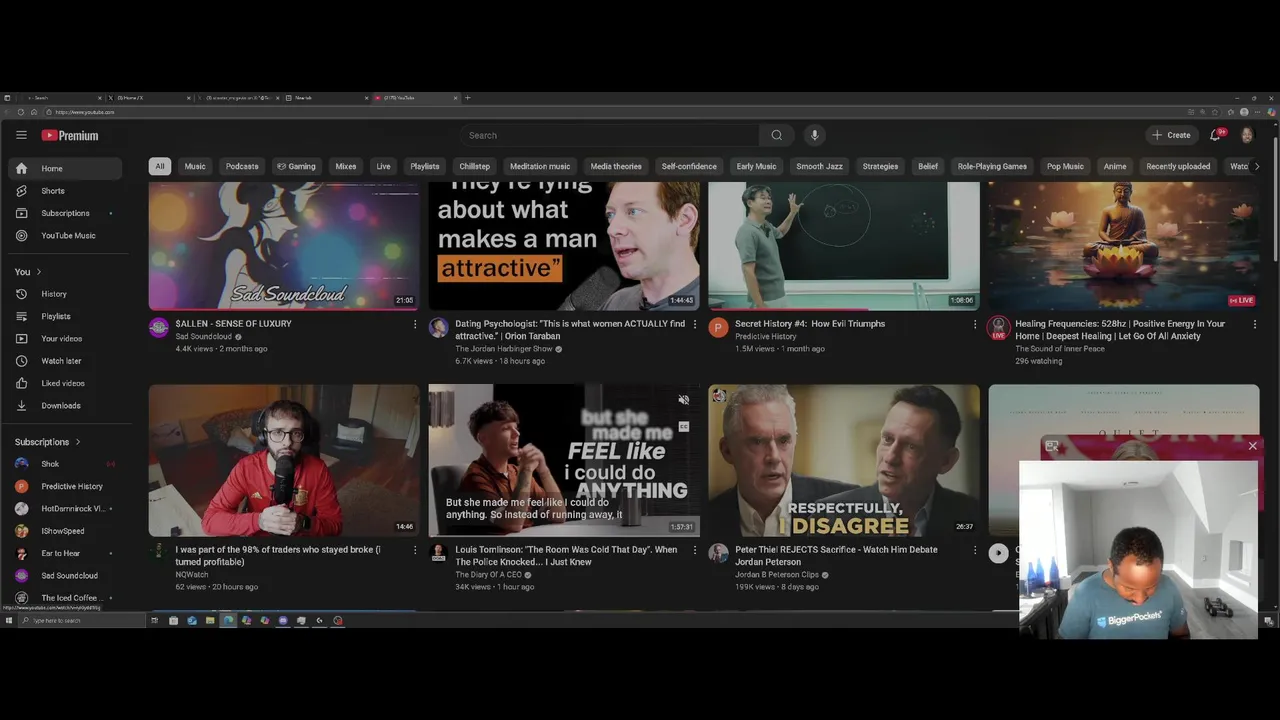Open IShowSpeed subscription channel
This screenshot has width=1280, height=720.
pos(65,531)
